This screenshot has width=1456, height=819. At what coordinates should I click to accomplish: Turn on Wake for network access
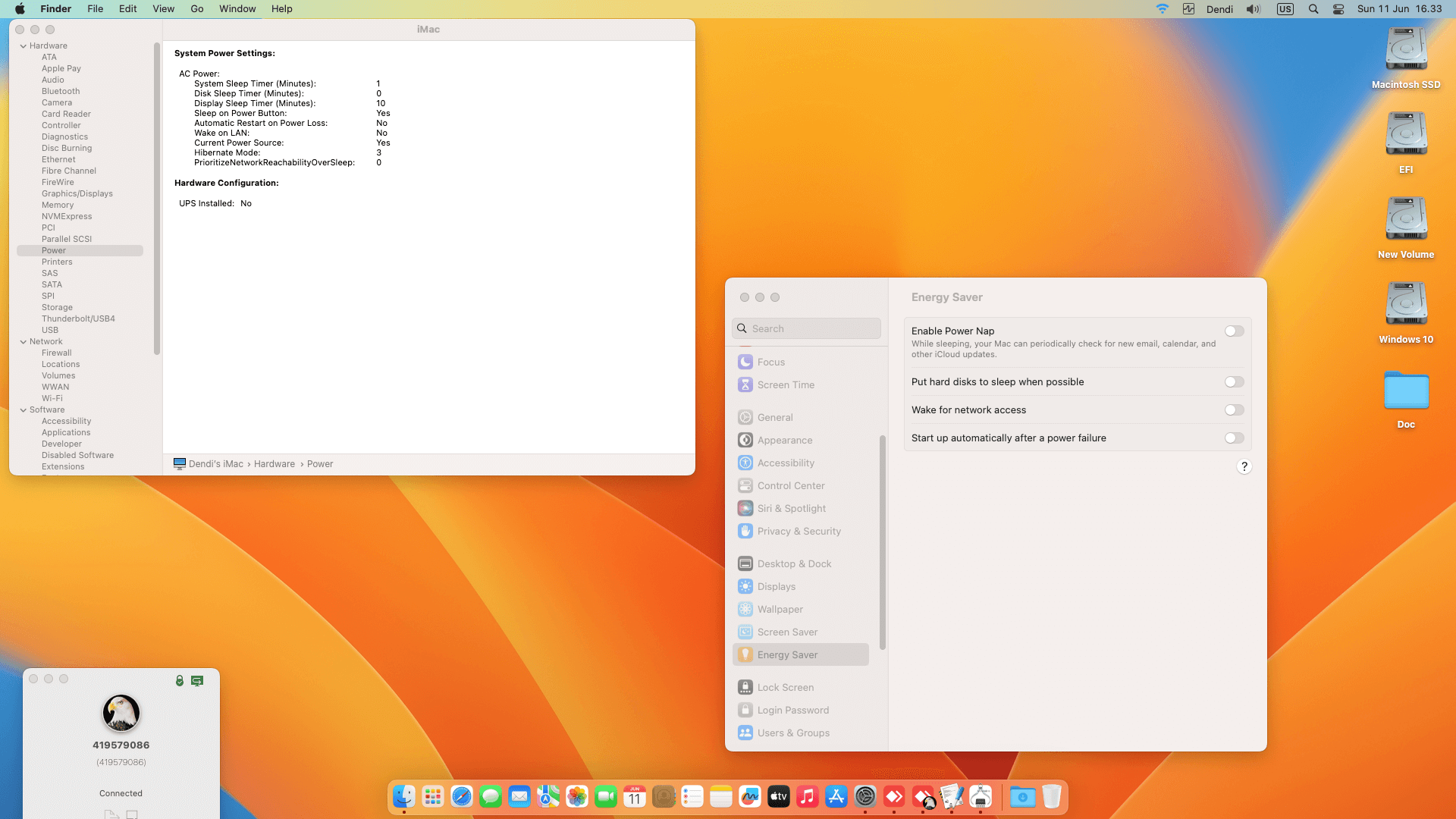point(1235,409)
